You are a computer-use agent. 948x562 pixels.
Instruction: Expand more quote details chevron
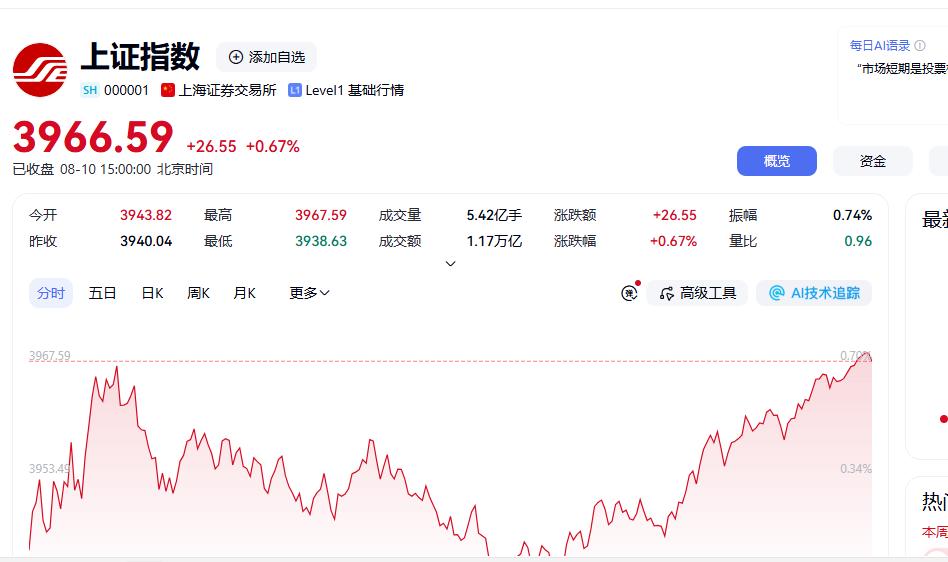pos(450,263)
